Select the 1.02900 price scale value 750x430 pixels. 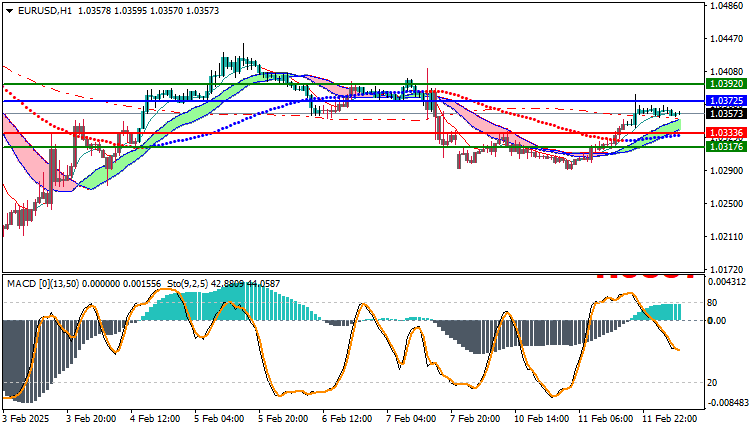[727, 171]
